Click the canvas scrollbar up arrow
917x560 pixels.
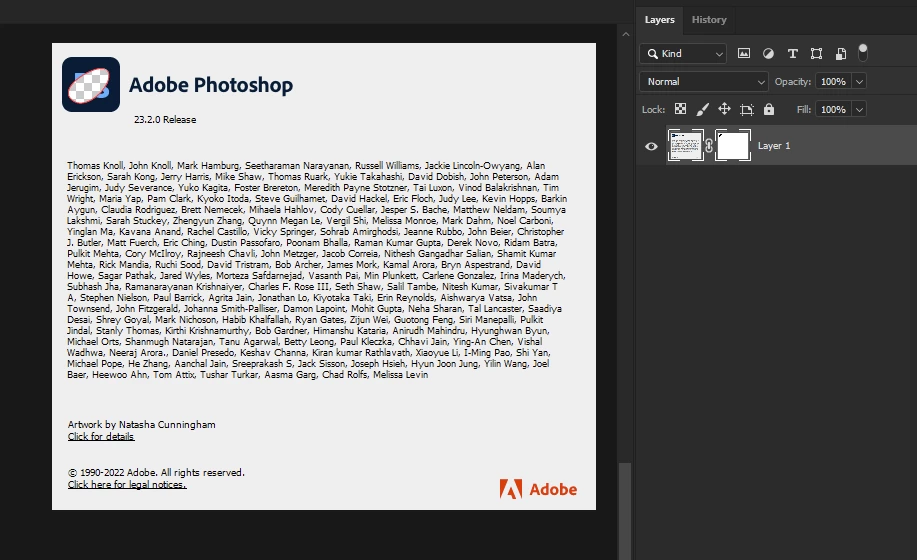pyautogui.click(x=625, y=34)
